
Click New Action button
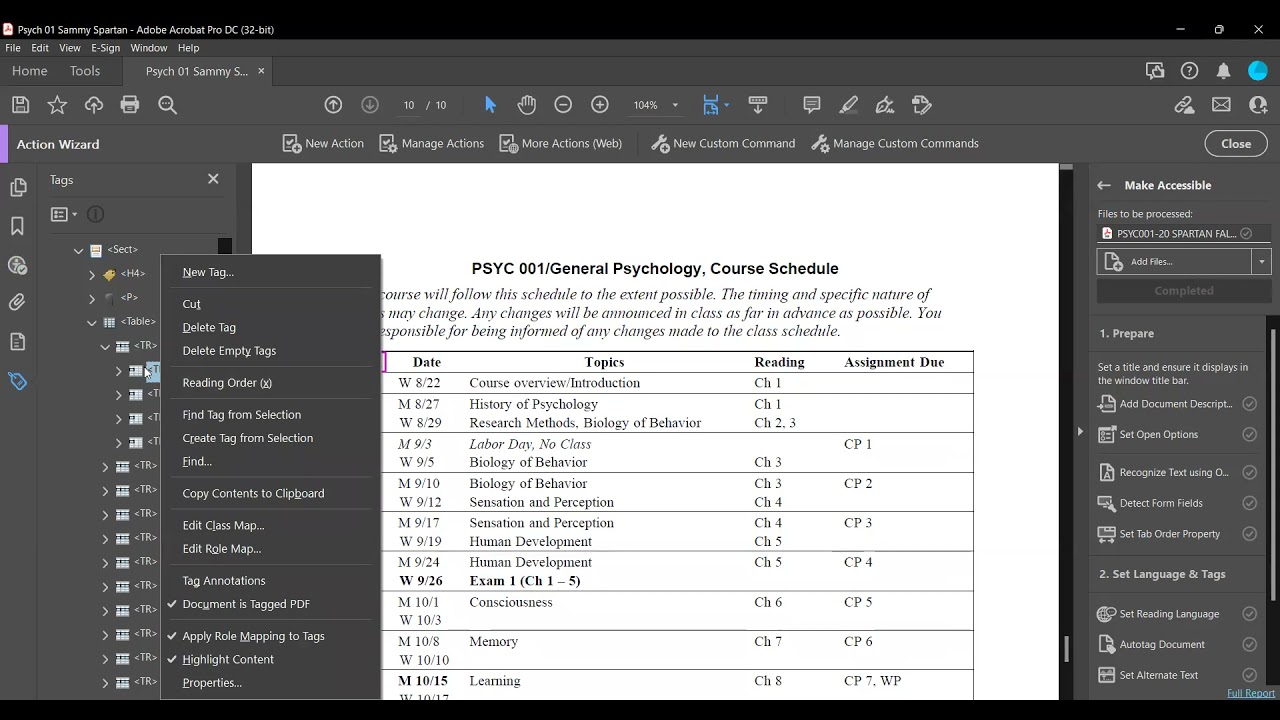click(323, 143)
